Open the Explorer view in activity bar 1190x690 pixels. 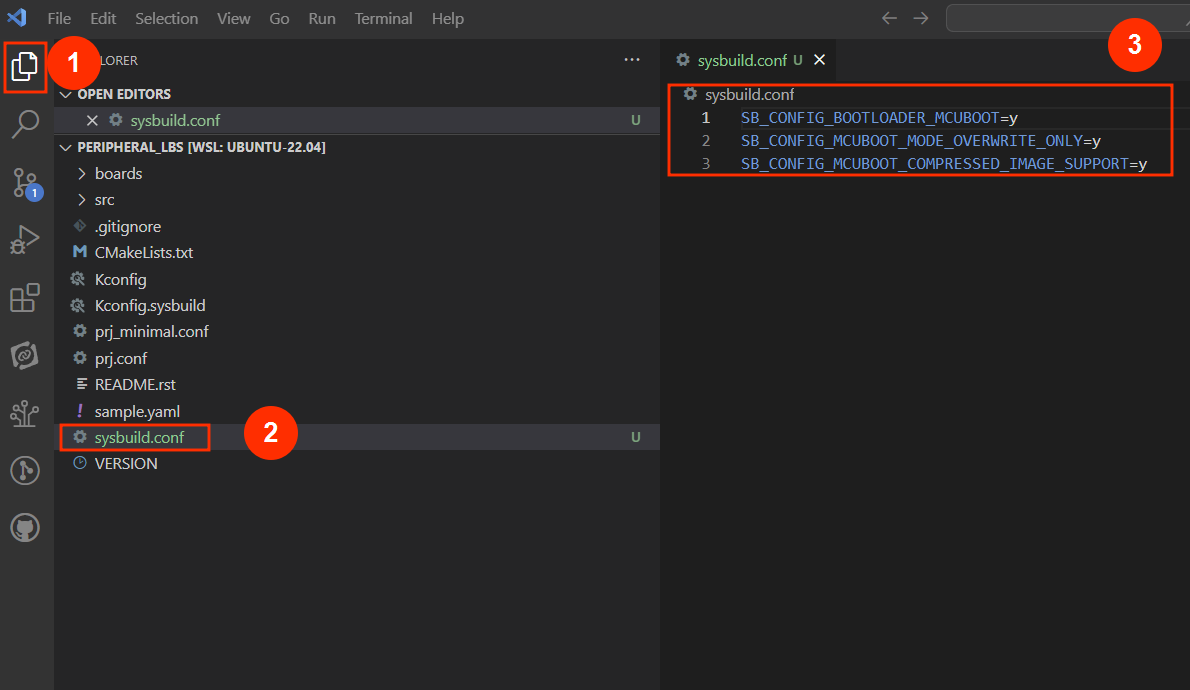point(25,67)
